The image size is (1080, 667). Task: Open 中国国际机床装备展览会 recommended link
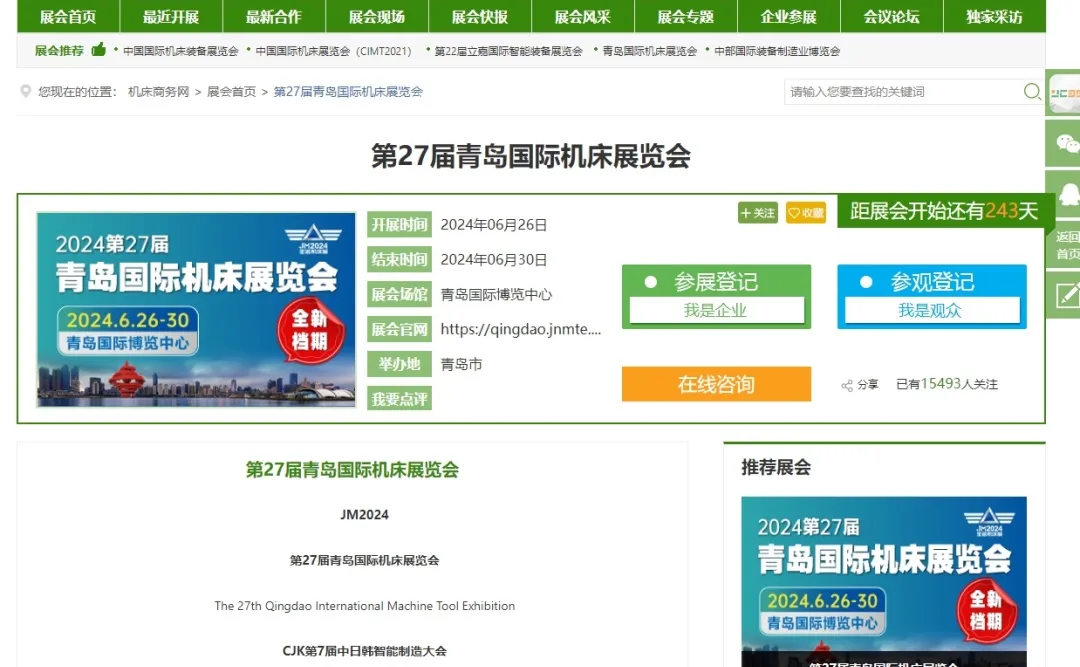pyautogui.click(x=180, y=51)
